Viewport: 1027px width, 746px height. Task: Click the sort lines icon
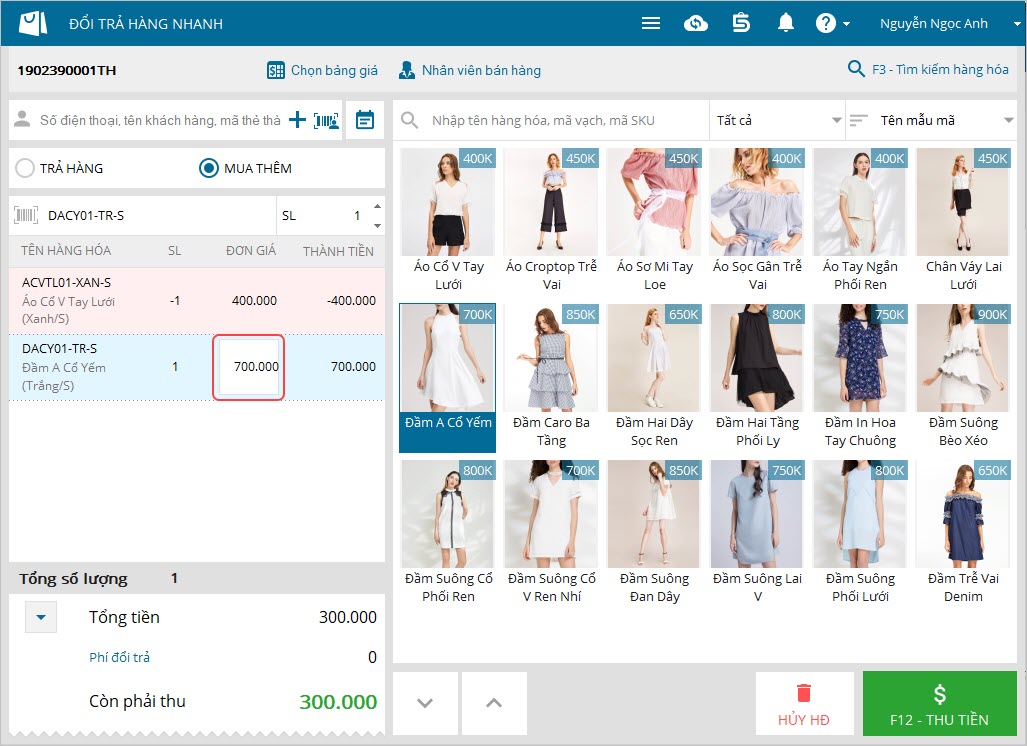(x=858, y=120)
